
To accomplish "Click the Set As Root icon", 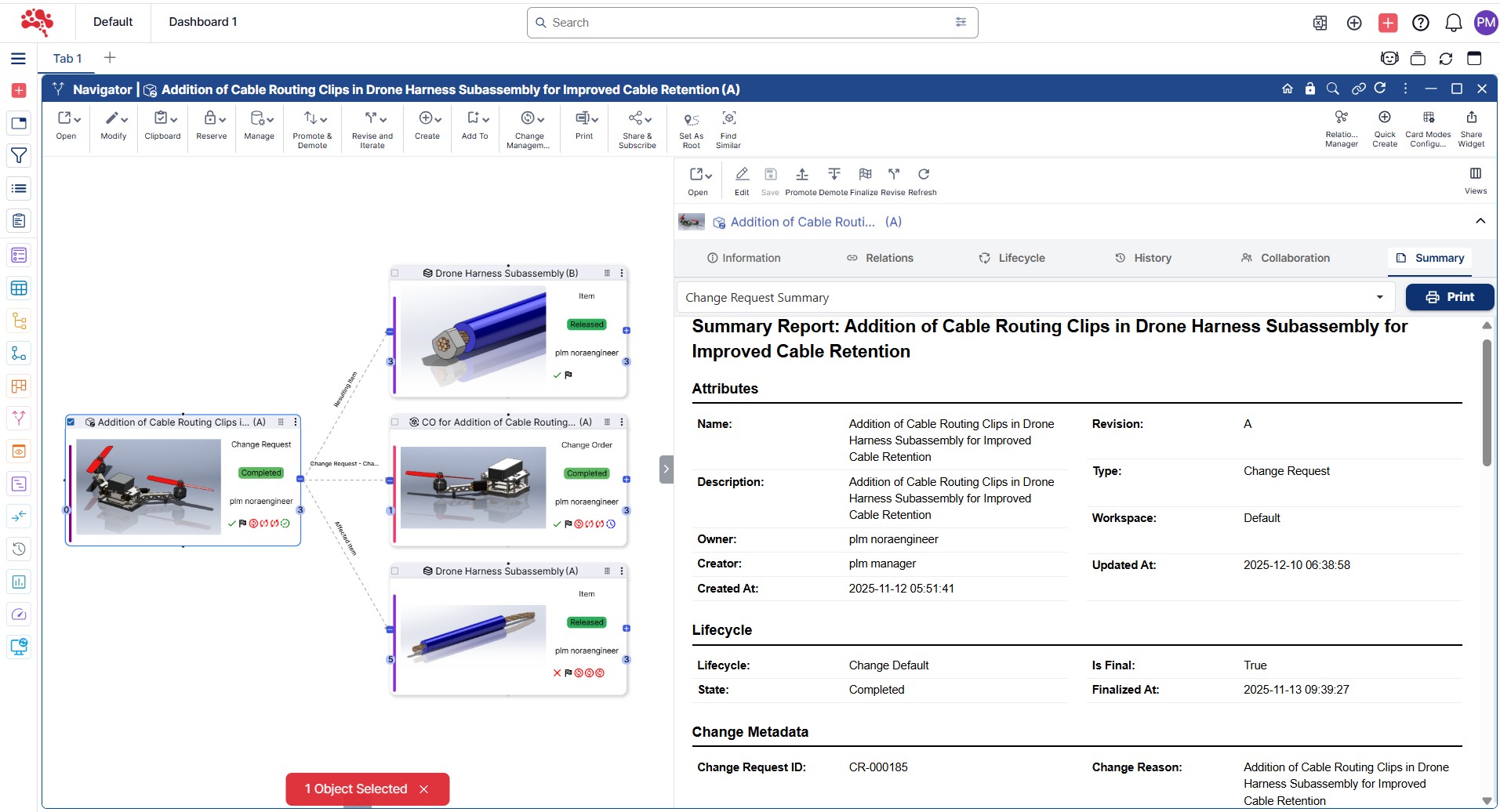I will [691, 119].
